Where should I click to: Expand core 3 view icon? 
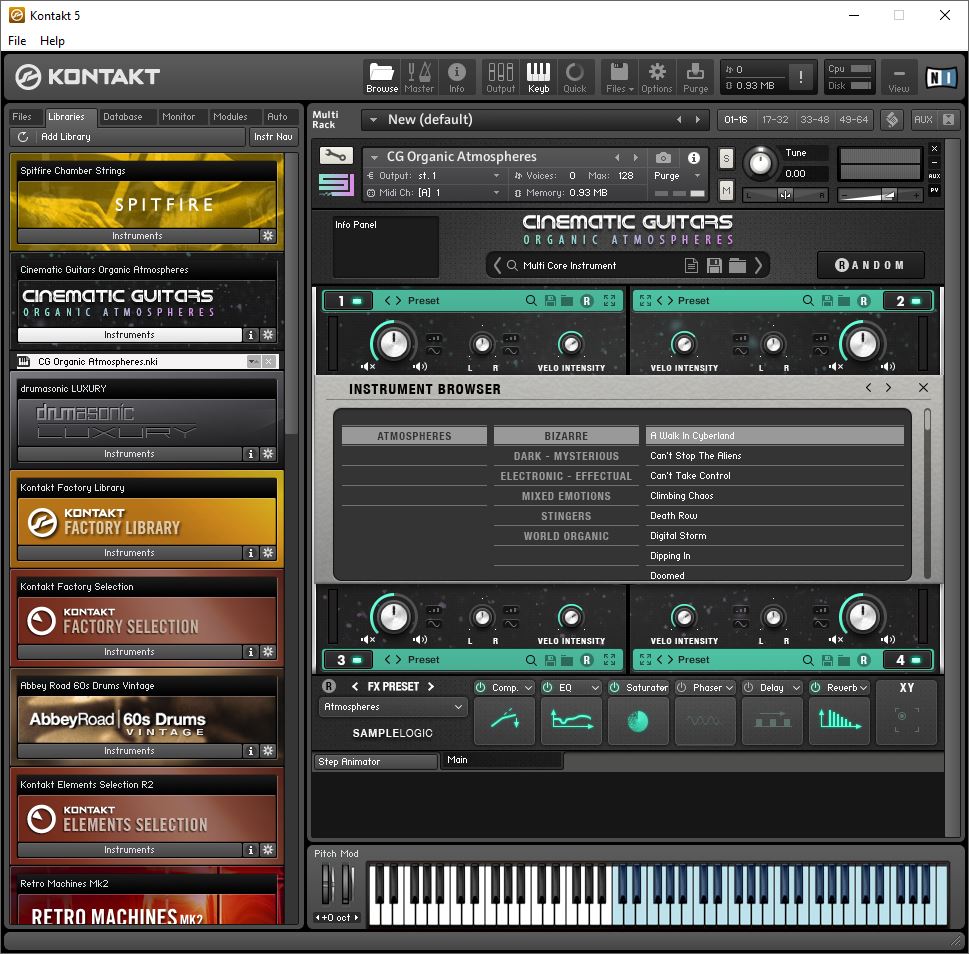[609, 660]
